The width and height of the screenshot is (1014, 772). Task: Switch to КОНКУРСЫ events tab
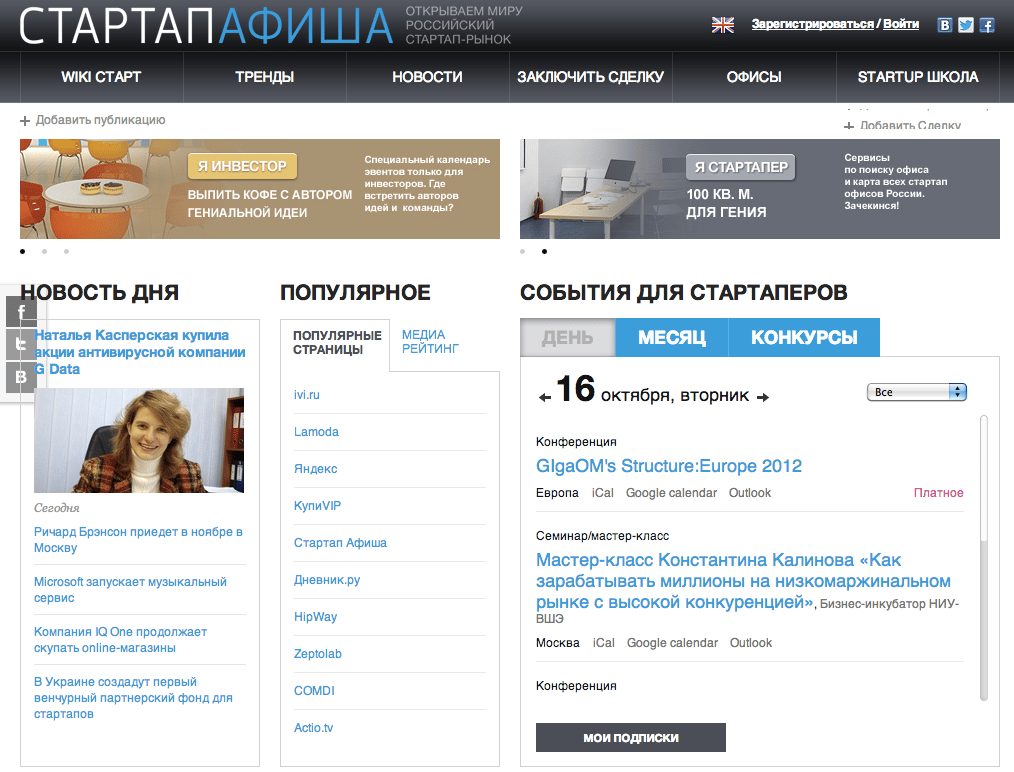pos(804,338)
